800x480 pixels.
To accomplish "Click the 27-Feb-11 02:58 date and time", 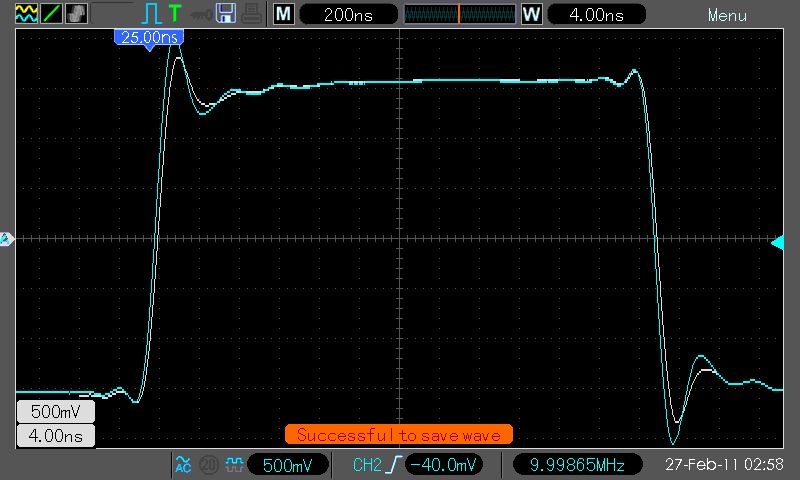I will [724, 465].
